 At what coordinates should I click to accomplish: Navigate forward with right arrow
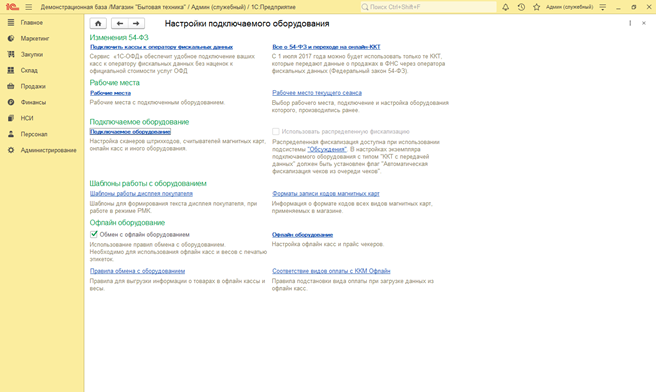pos(136,23)
